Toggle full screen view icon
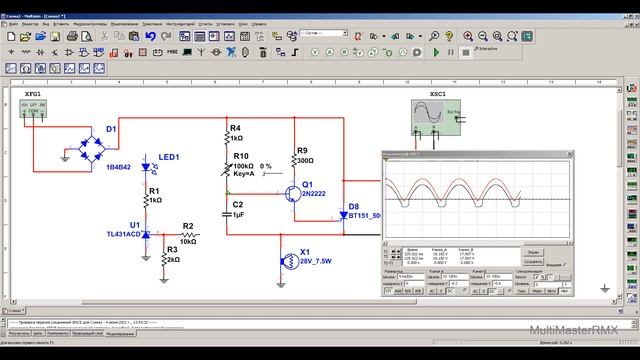The height and width of the screenshot is (360, 640). tap(527, 36)
